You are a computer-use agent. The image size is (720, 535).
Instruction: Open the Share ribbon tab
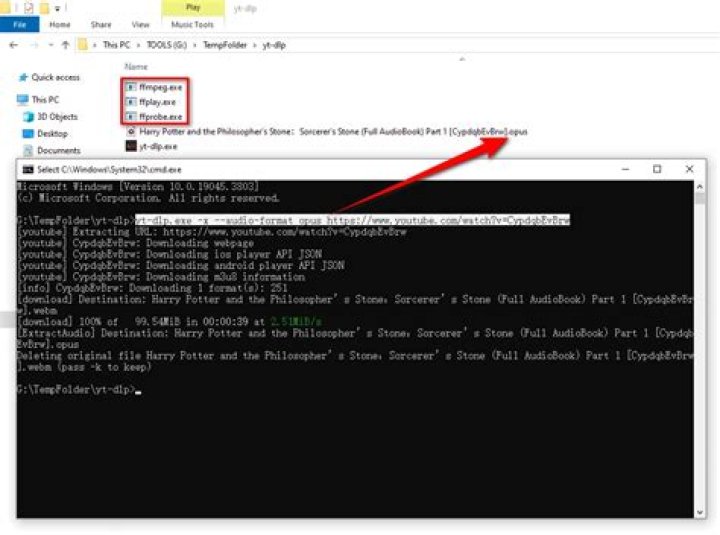point(101,24)
